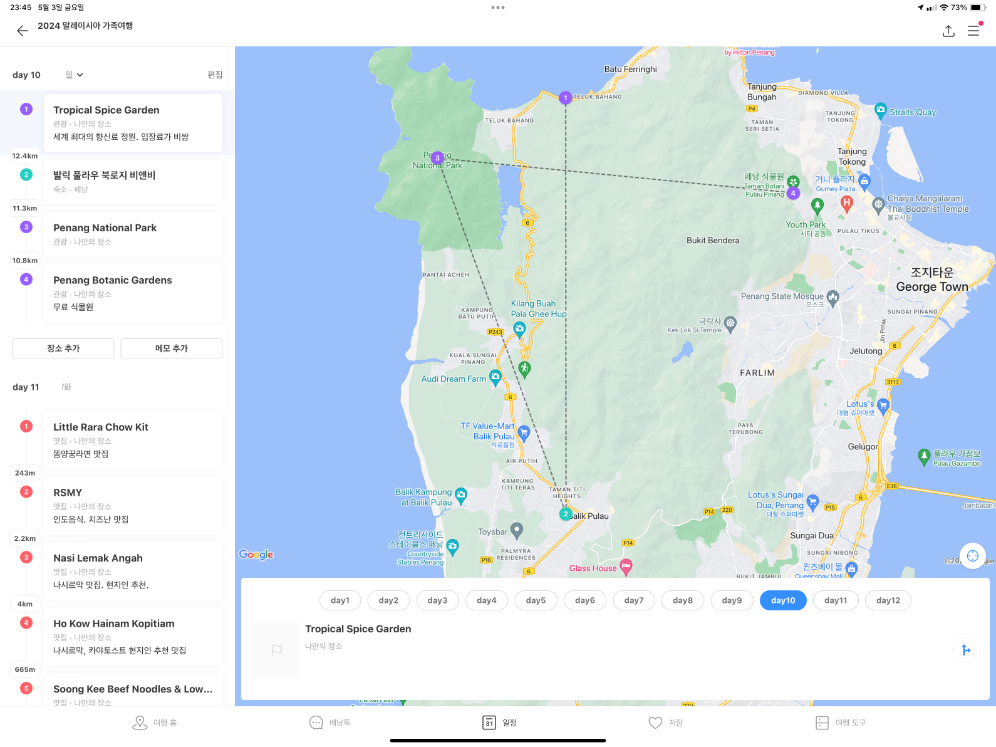Open the chat bubble bottom tab
Viewport: 996px width, 747px height.
(329, 723)
